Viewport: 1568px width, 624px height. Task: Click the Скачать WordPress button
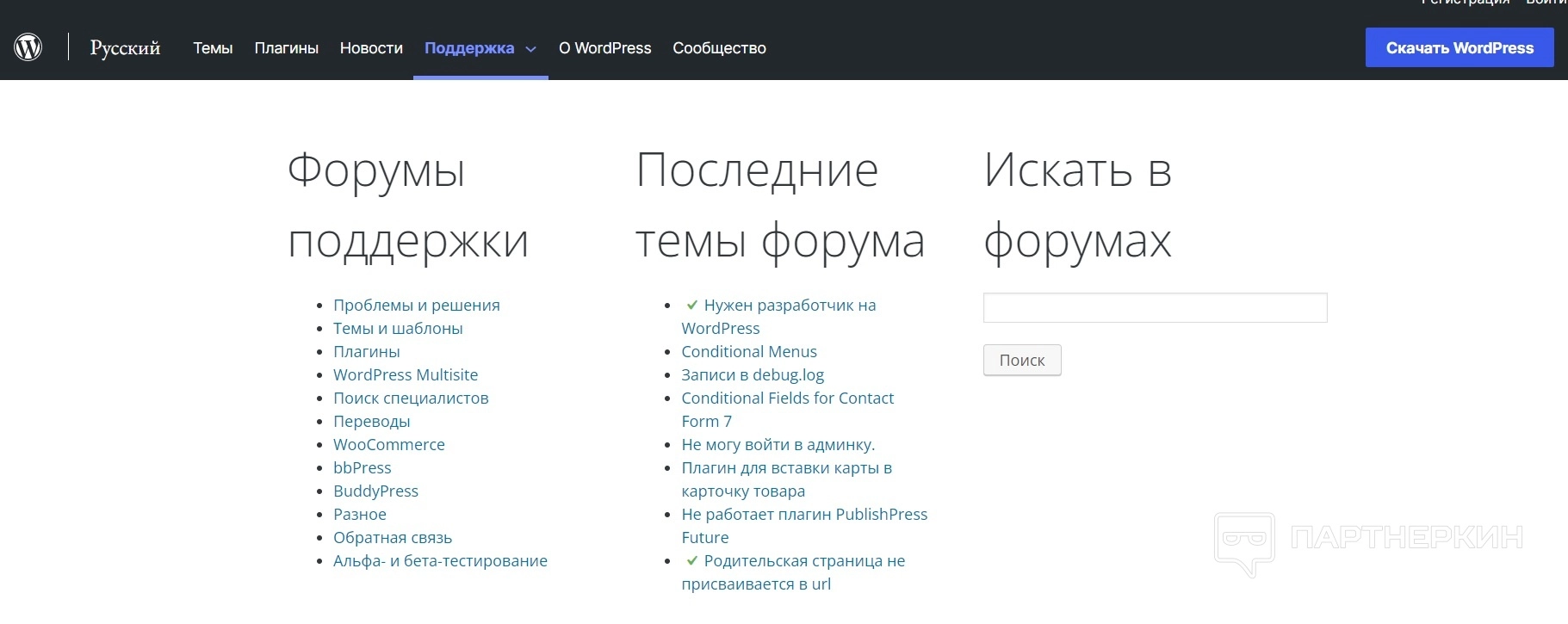pyautogui.click(x=1460, y=47)
